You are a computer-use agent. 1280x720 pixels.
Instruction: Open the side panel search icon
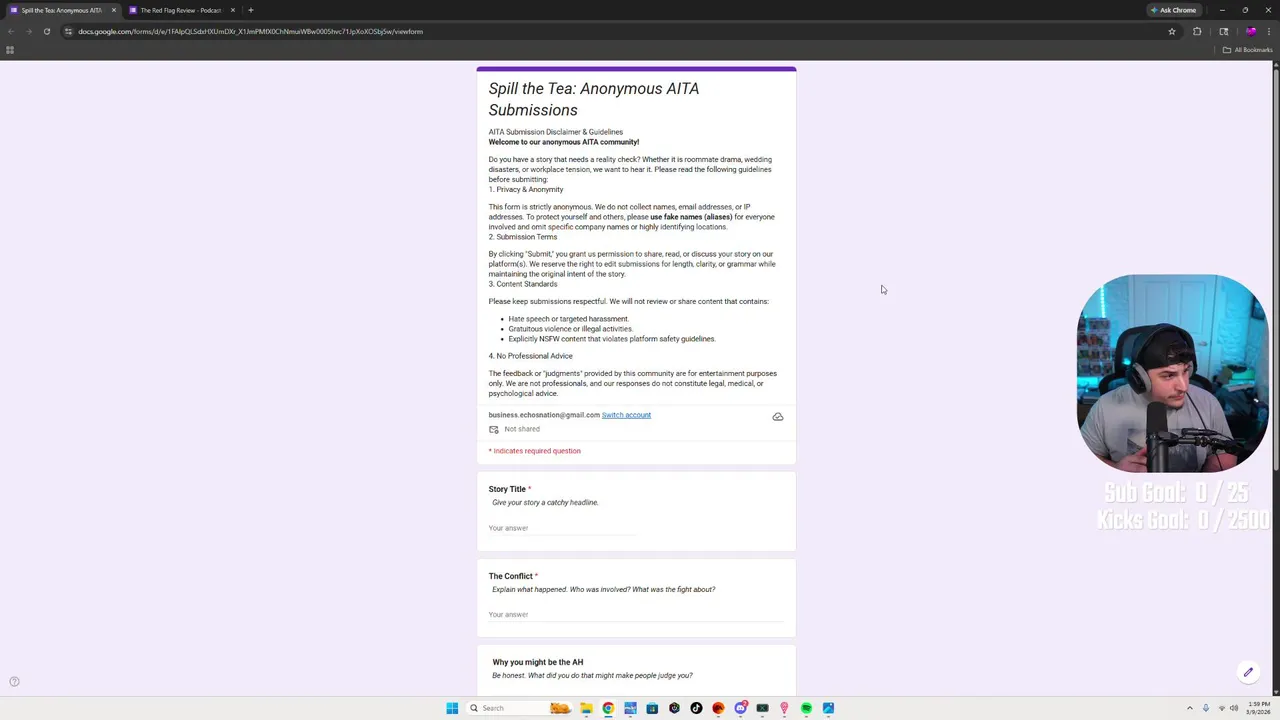pyautogui.click(x=1223, y=31)
